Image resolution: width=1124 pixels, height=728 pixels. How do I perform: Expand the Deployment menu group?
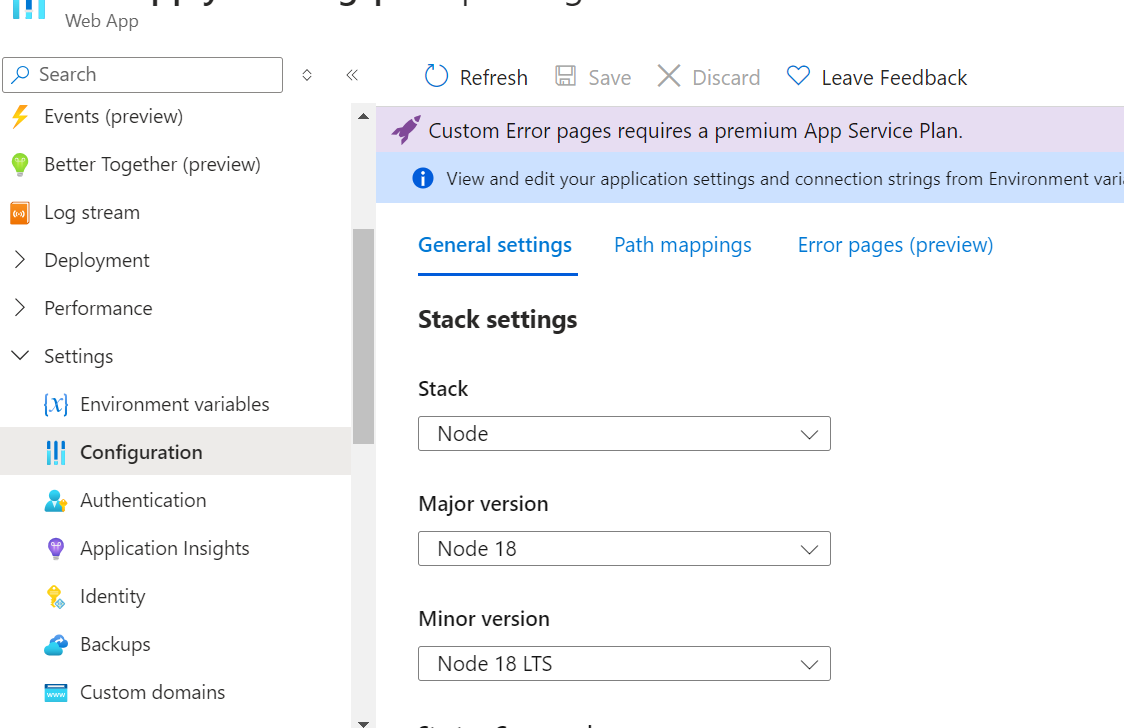pyautogui.click(x=21, y=260)
